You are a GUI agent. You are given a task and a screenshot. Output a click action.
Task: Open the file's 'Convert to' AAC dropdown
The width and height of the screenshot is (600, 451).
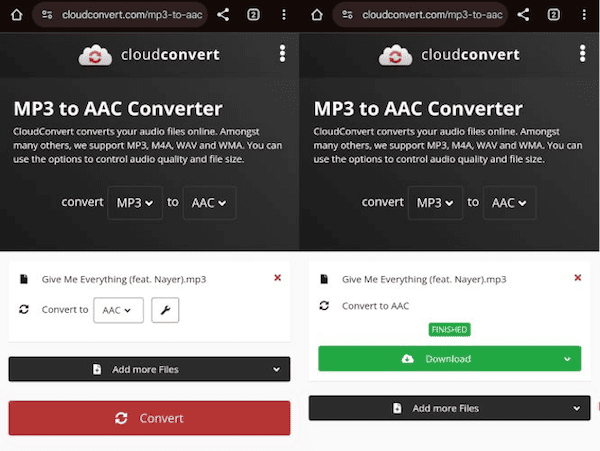[119, 310]
